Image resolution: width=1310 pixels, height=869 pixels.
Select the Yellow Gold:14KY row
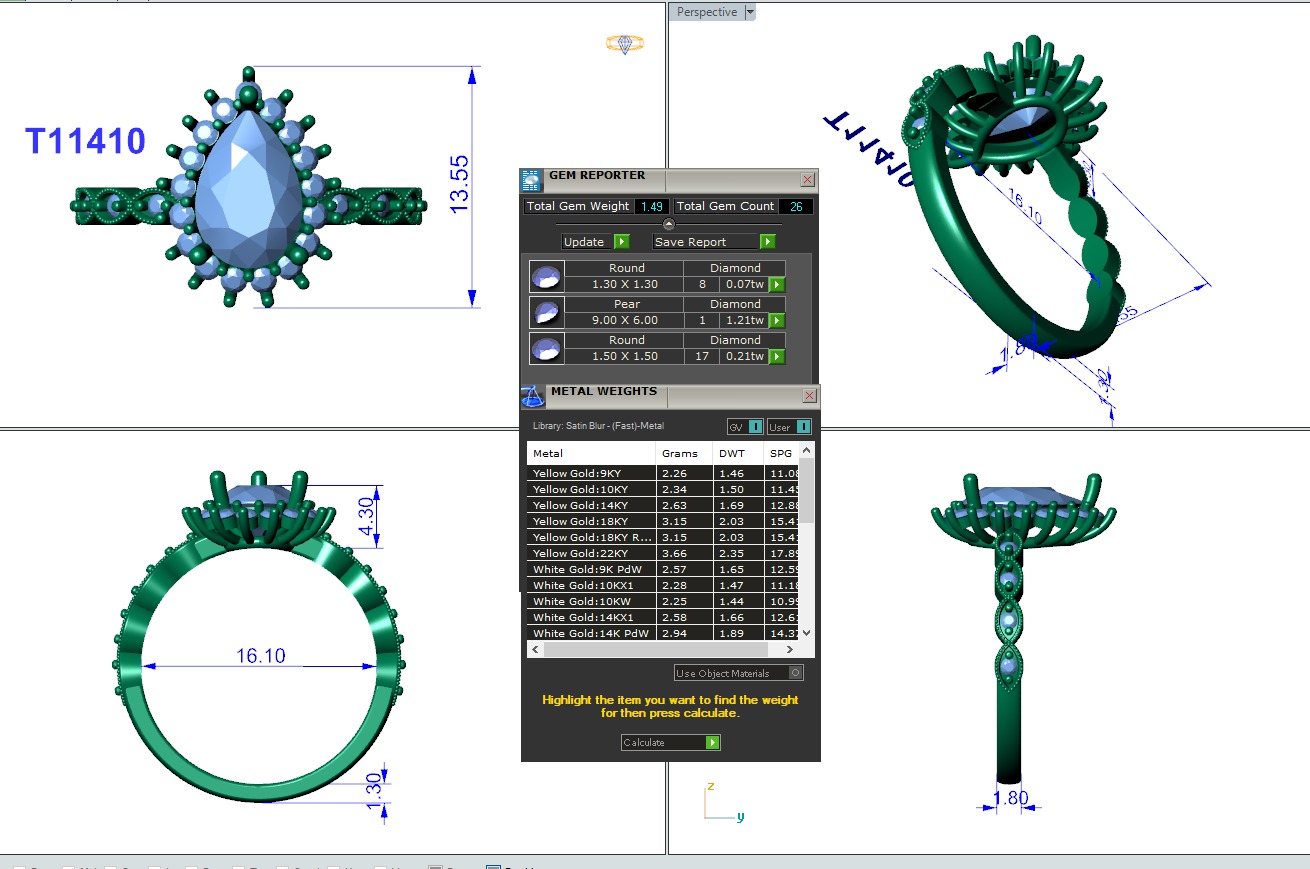(x=591, y=505)
